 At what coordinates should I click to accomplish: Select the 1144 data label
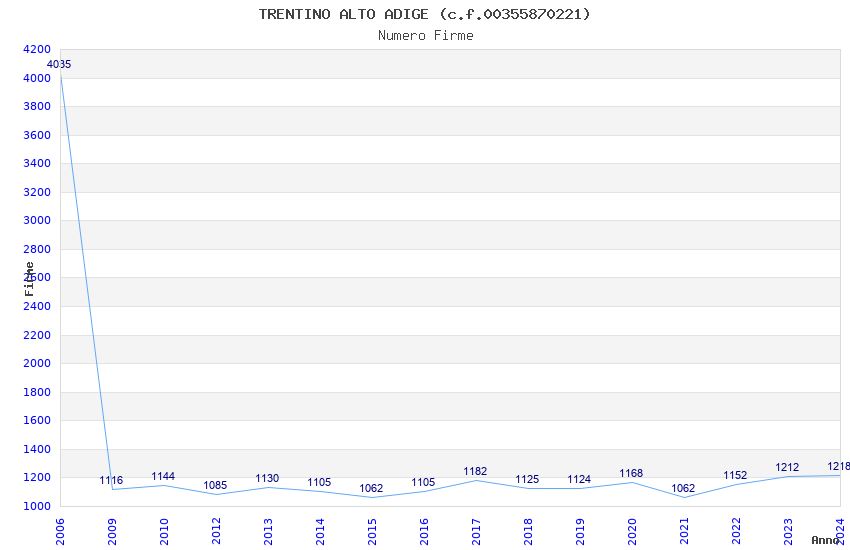(163, 477)
